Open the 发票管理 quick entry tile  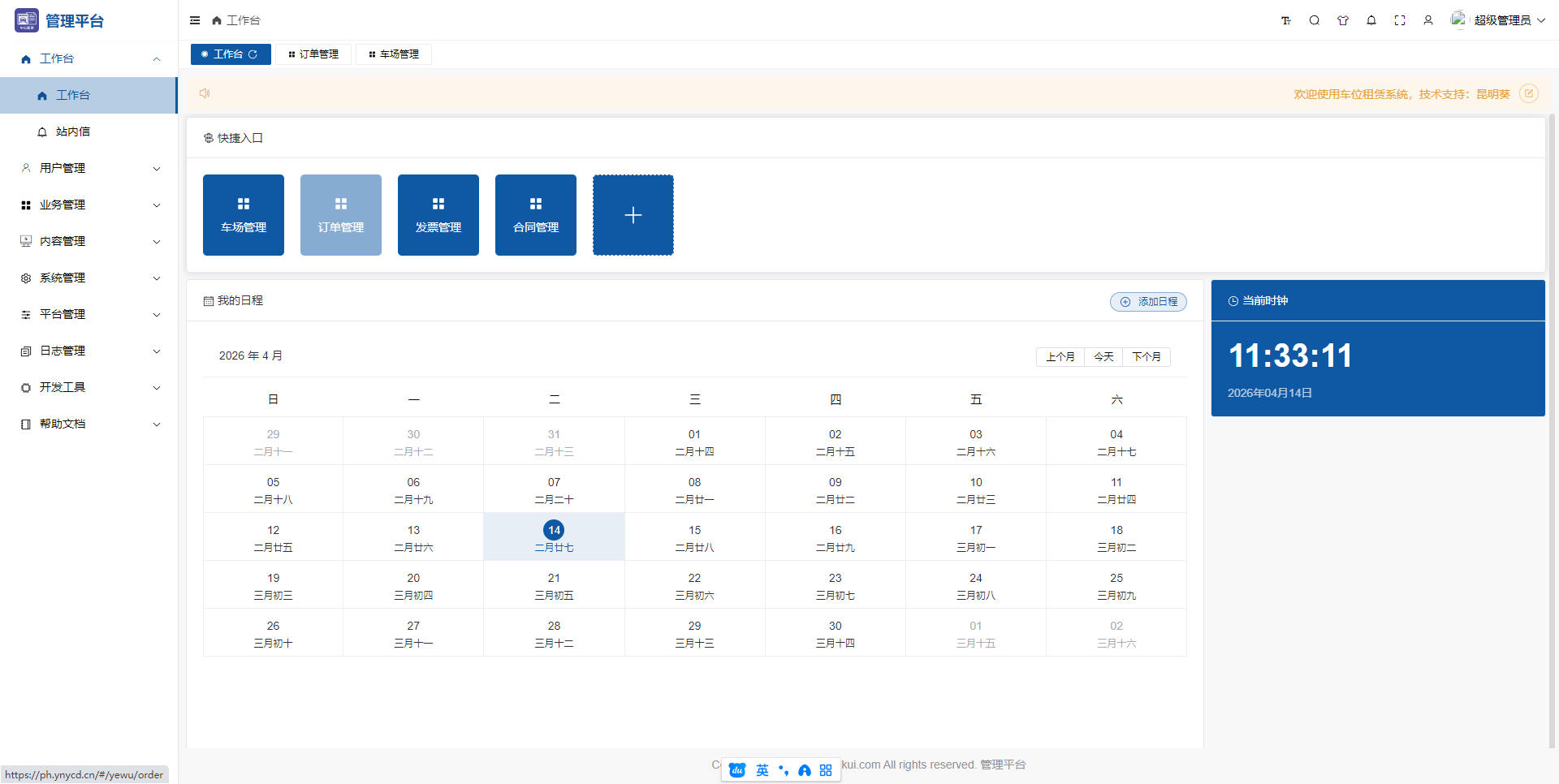tap(438, 215)
